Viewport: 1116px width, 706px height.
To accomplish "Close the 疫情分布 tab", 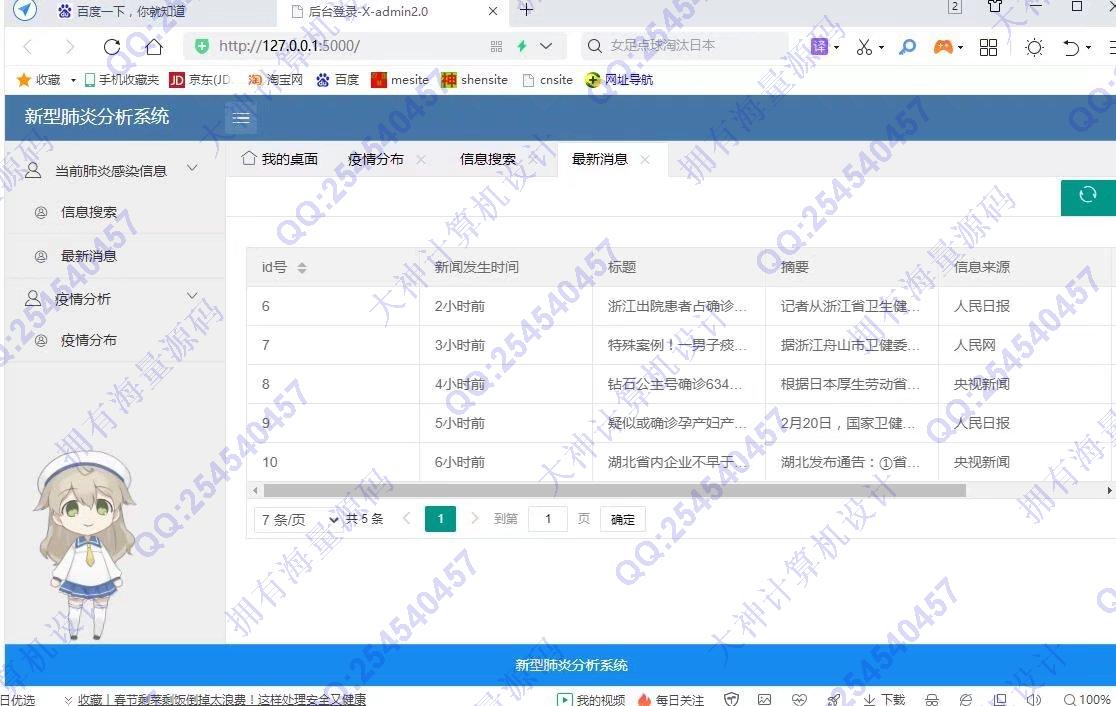I will pos(421,159).
